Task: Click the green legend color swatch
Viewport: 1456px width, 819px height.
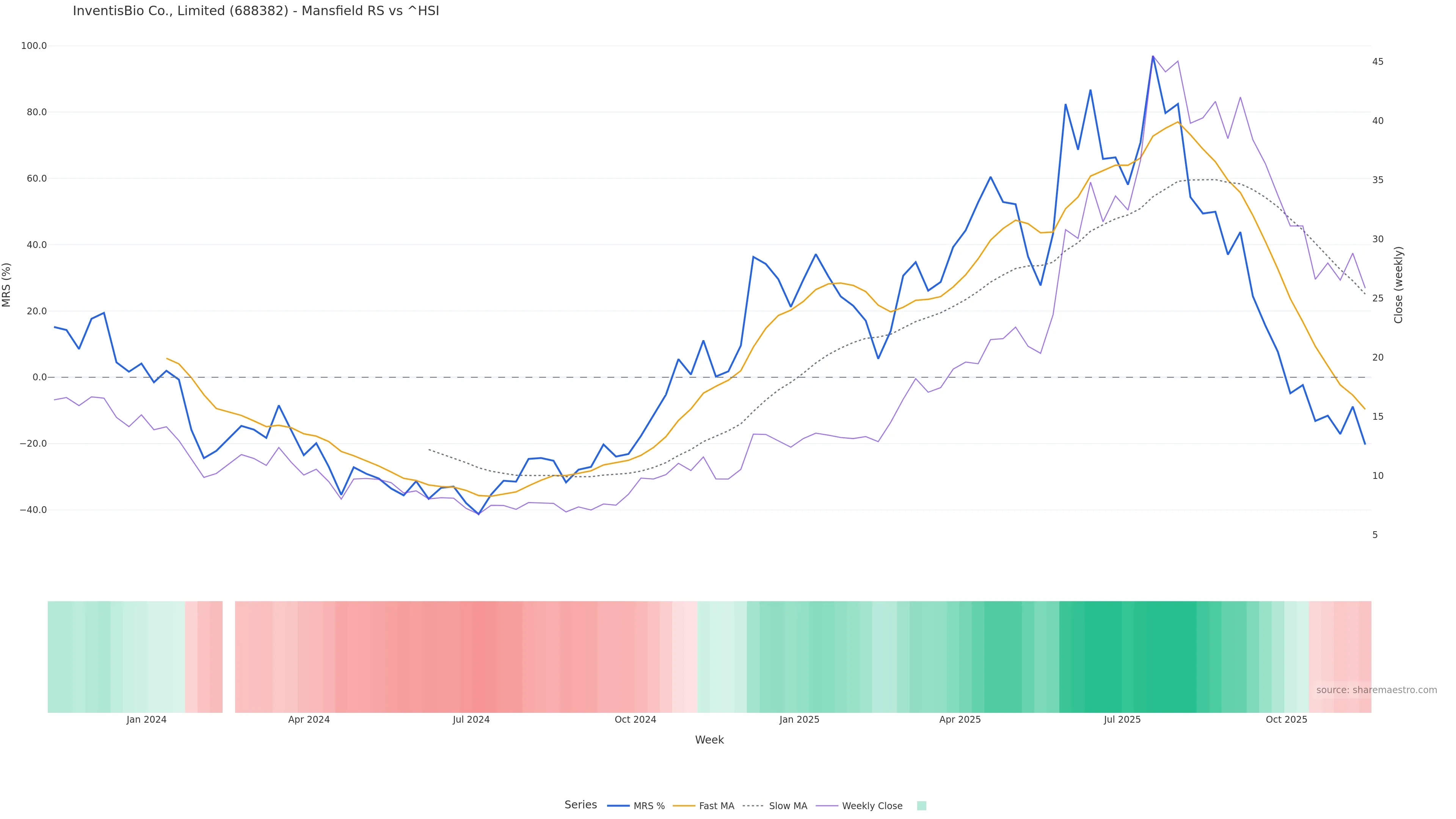Action: click(921, 806)
